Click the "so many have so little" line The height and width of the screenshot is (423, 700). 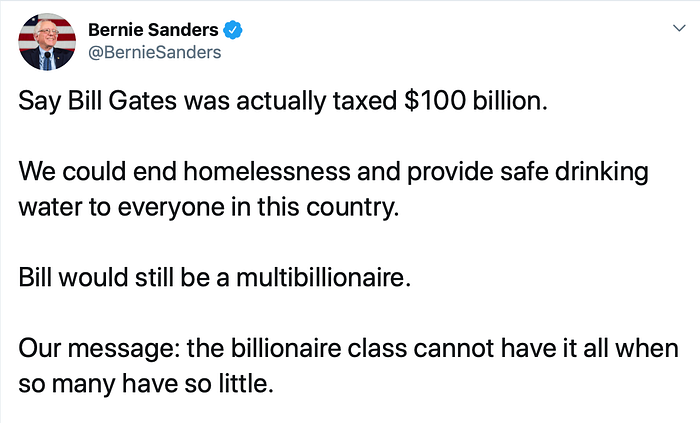[x=146, y=384]
